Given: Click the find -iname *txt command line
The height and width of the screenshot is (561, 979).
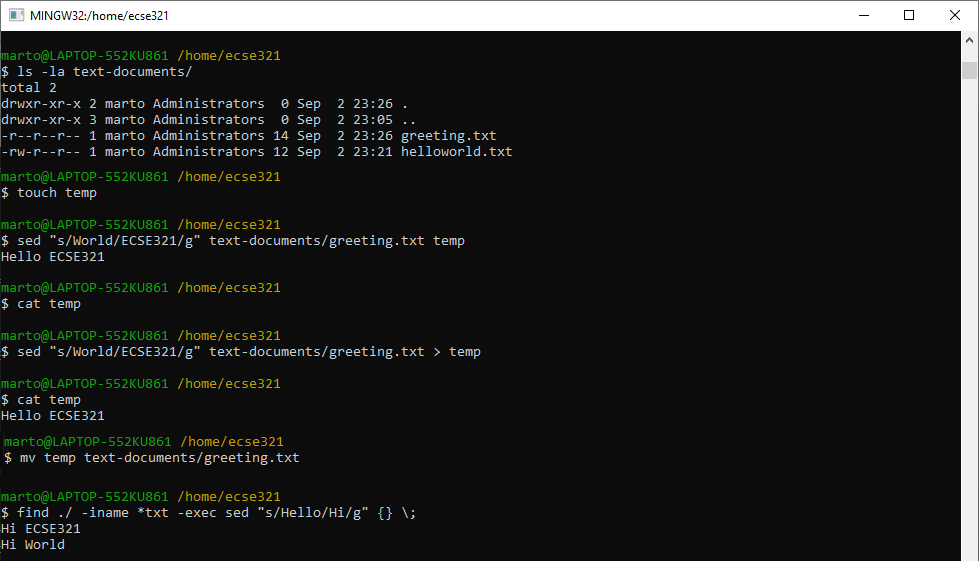Looking at the screenshot, I should tap(209, 513).
